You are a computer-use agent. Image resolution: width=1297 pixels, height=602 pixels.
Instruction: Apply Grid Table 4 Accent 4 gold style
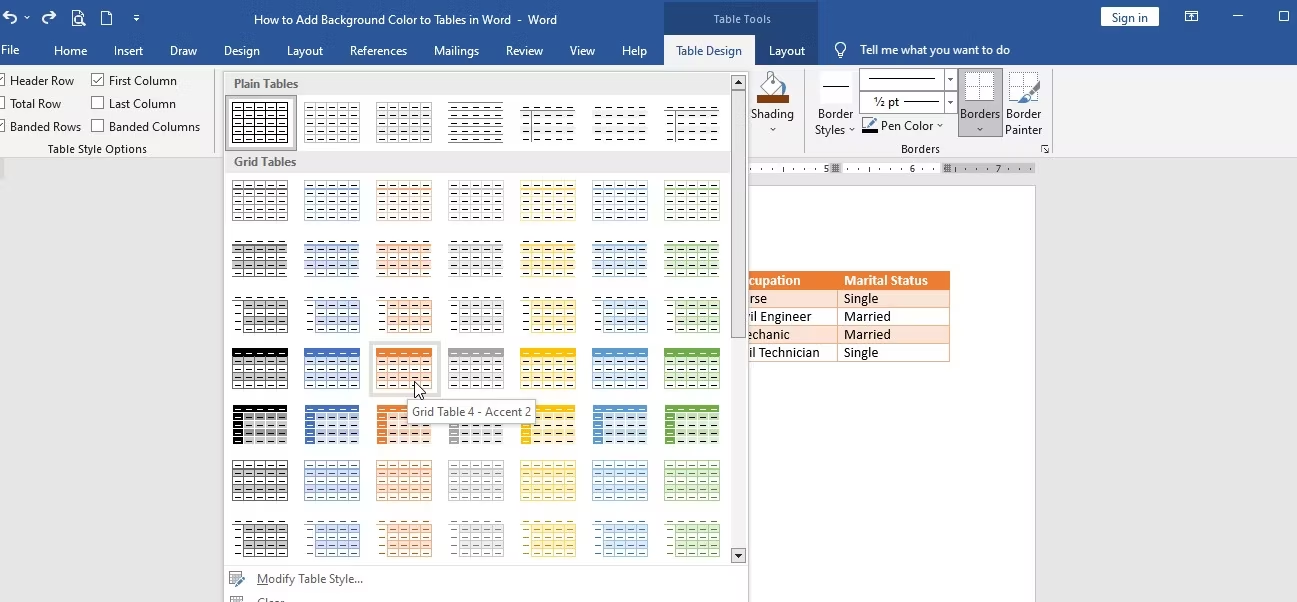click(x=548, y=369)
